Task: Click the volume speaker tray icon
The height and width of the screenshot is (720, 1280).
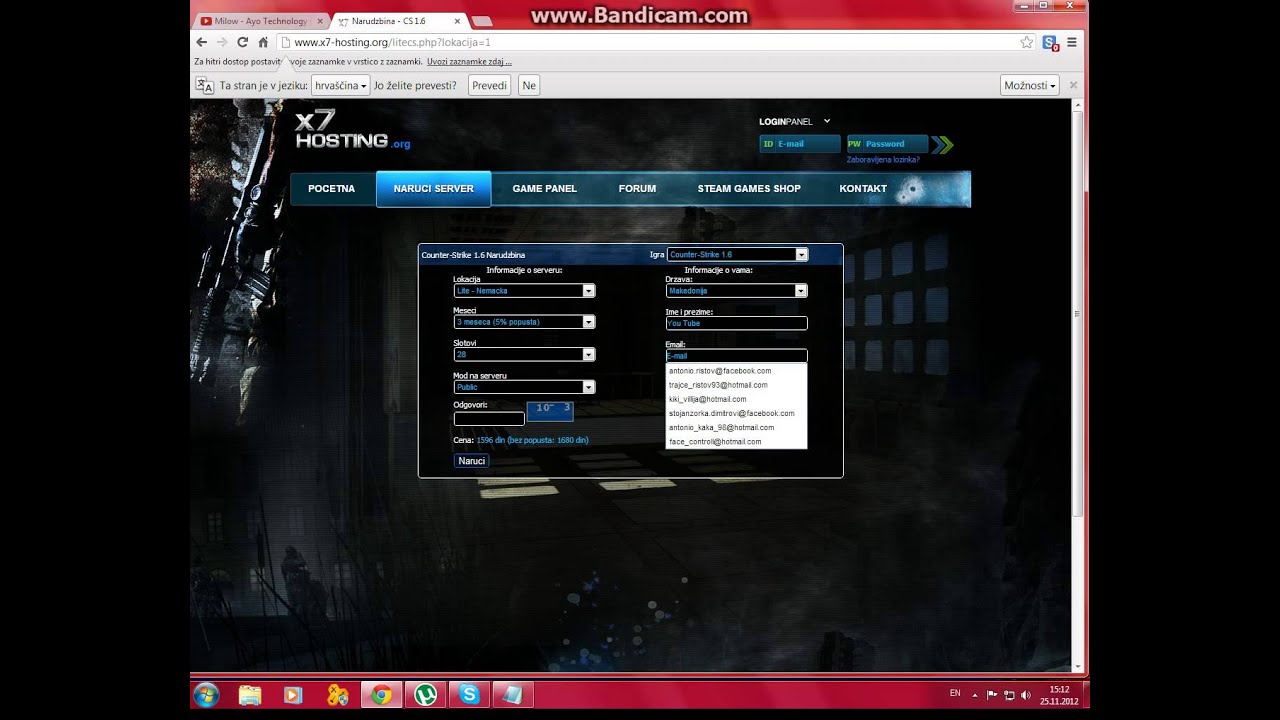Action: [x=1026, y=694]
